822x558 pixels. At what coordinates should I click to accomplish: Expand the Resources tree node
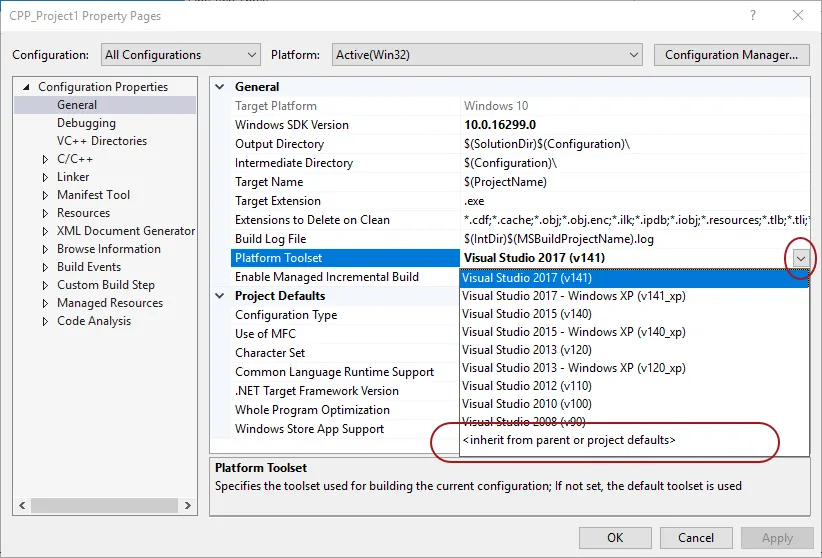[x=46, y=213]
